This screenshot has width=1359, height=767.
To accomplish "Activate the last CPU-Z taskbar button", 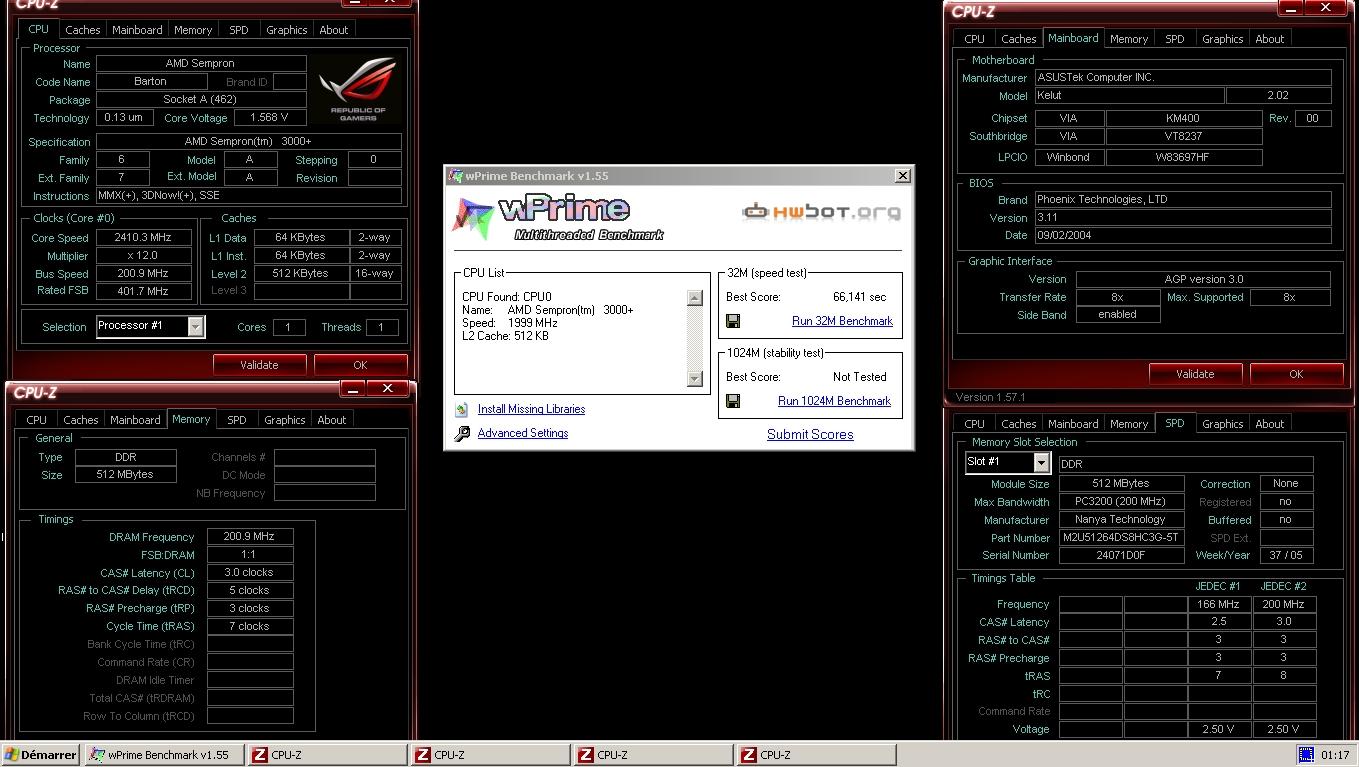I will pos(815,755).
